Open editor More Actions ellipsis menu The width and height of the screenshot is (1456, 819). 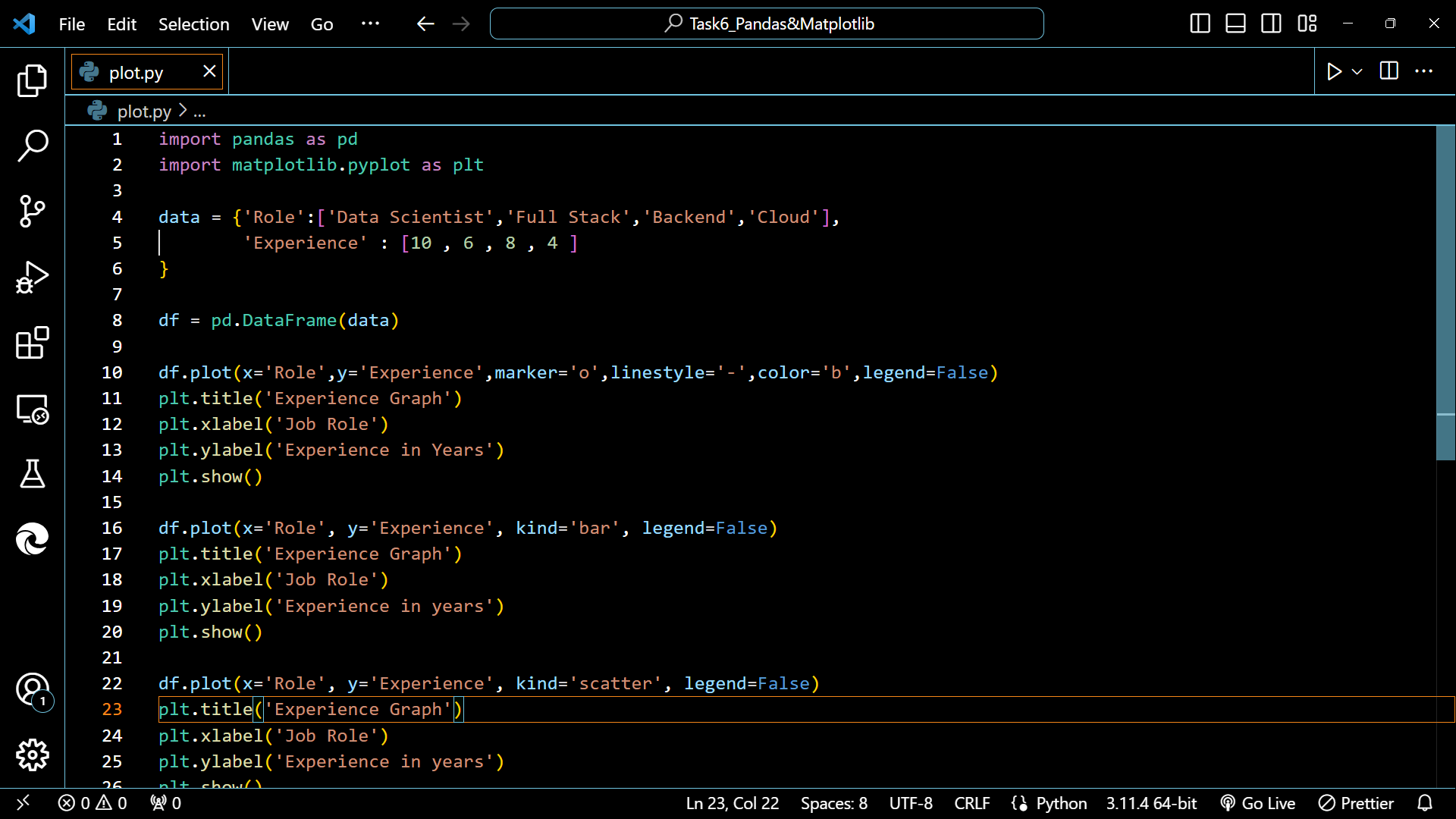[x=1423, y=71]
